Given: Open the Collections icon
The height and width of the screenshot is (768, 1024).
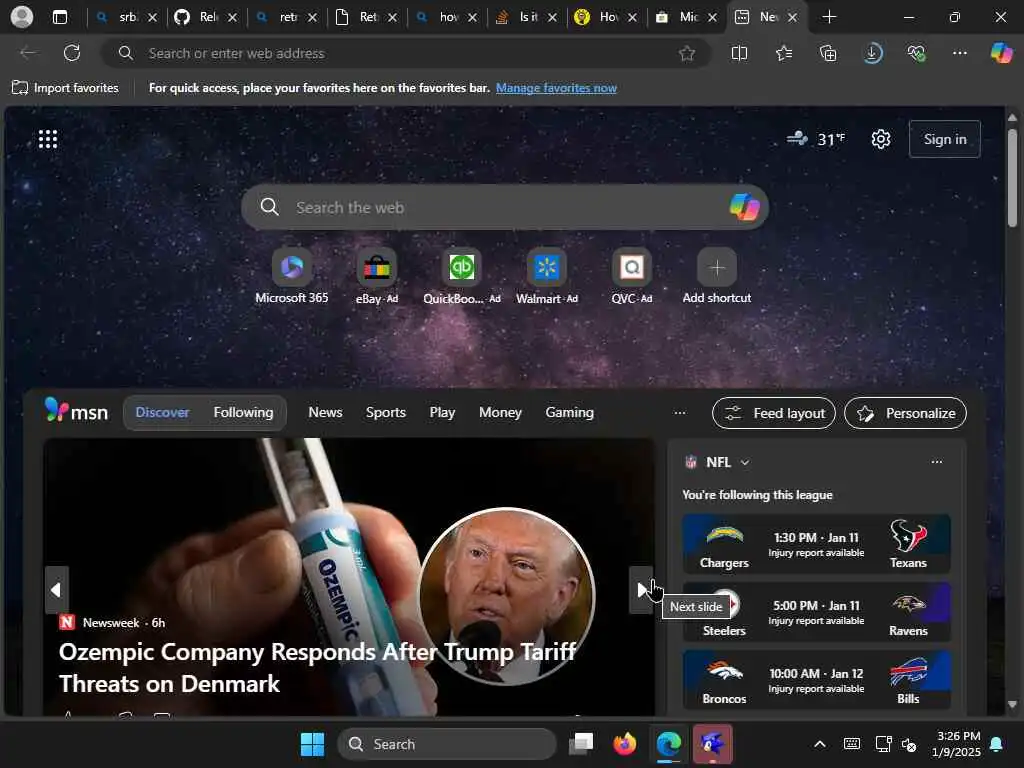Looking at the screenshot, I should point(828,54).
